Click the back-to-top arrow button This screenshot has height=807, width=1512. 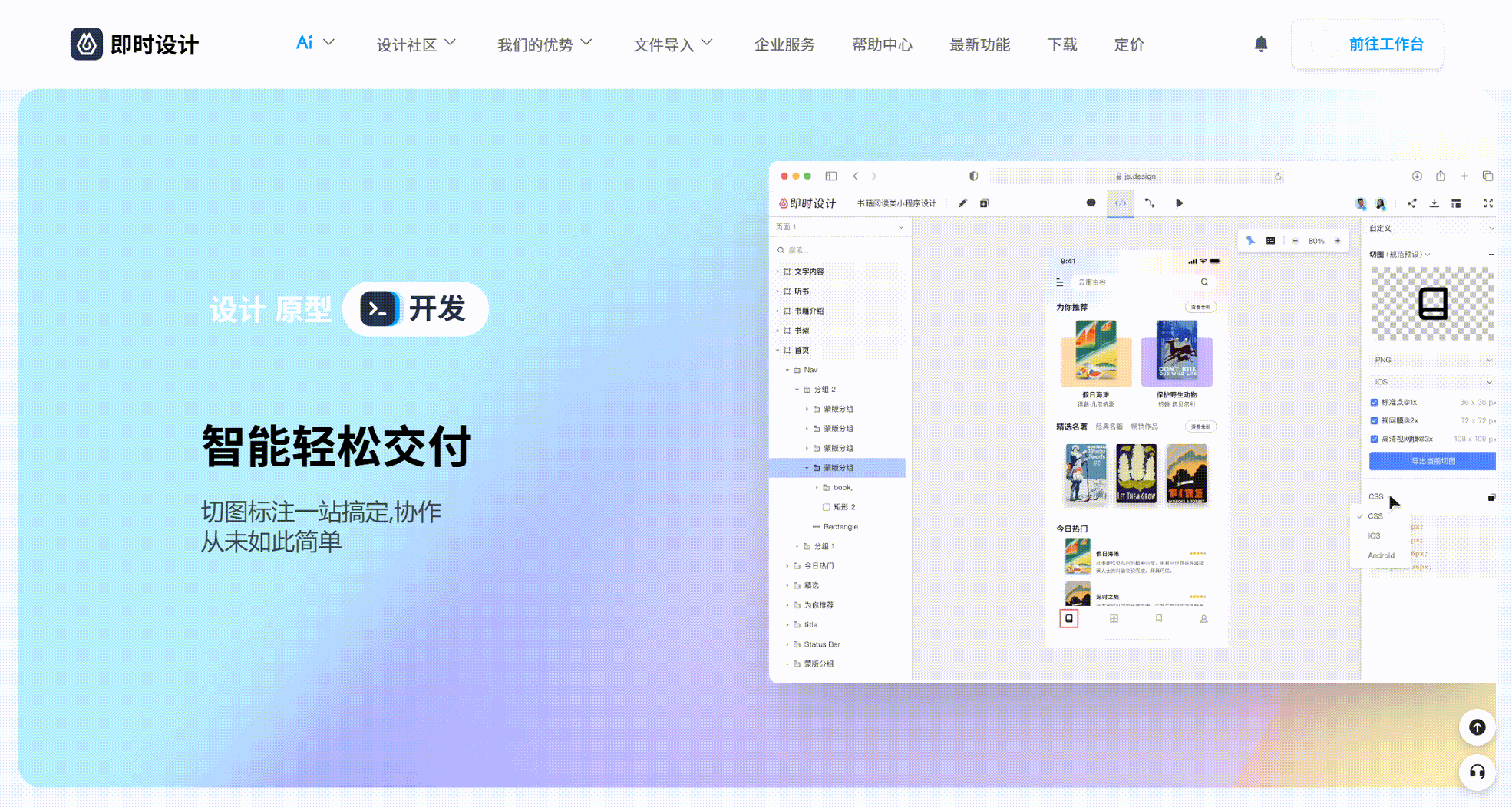[x=1477, y=727]
